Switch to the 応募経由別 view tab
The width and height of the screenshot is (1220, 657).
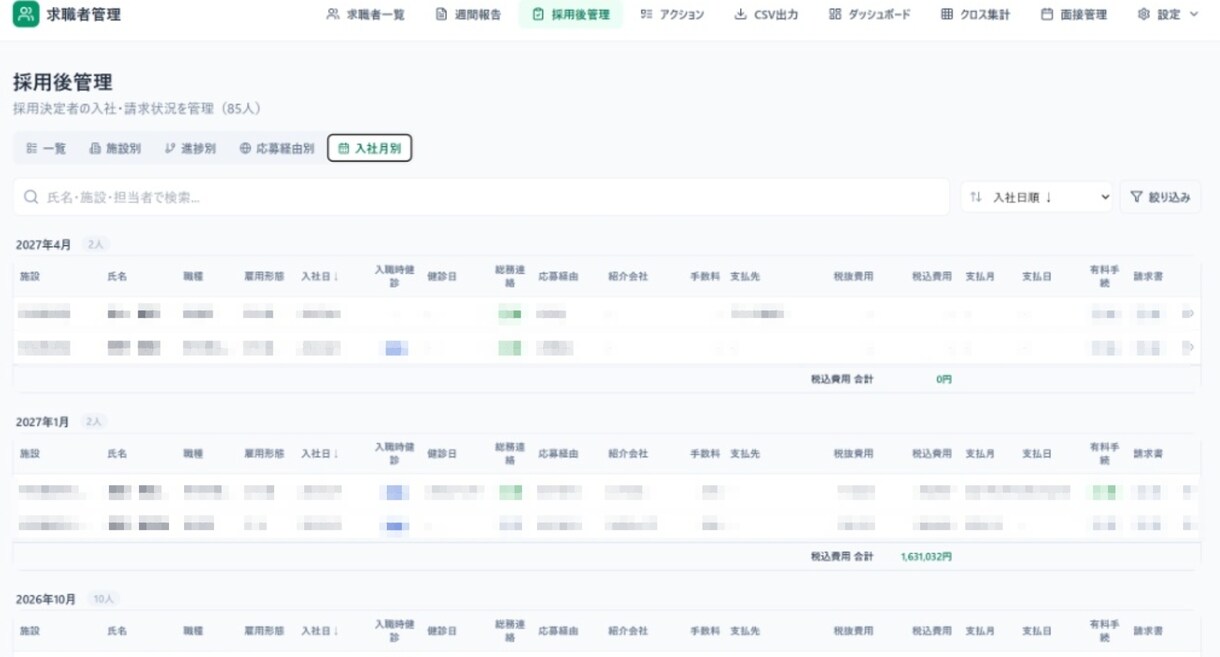tap(277, 148)
